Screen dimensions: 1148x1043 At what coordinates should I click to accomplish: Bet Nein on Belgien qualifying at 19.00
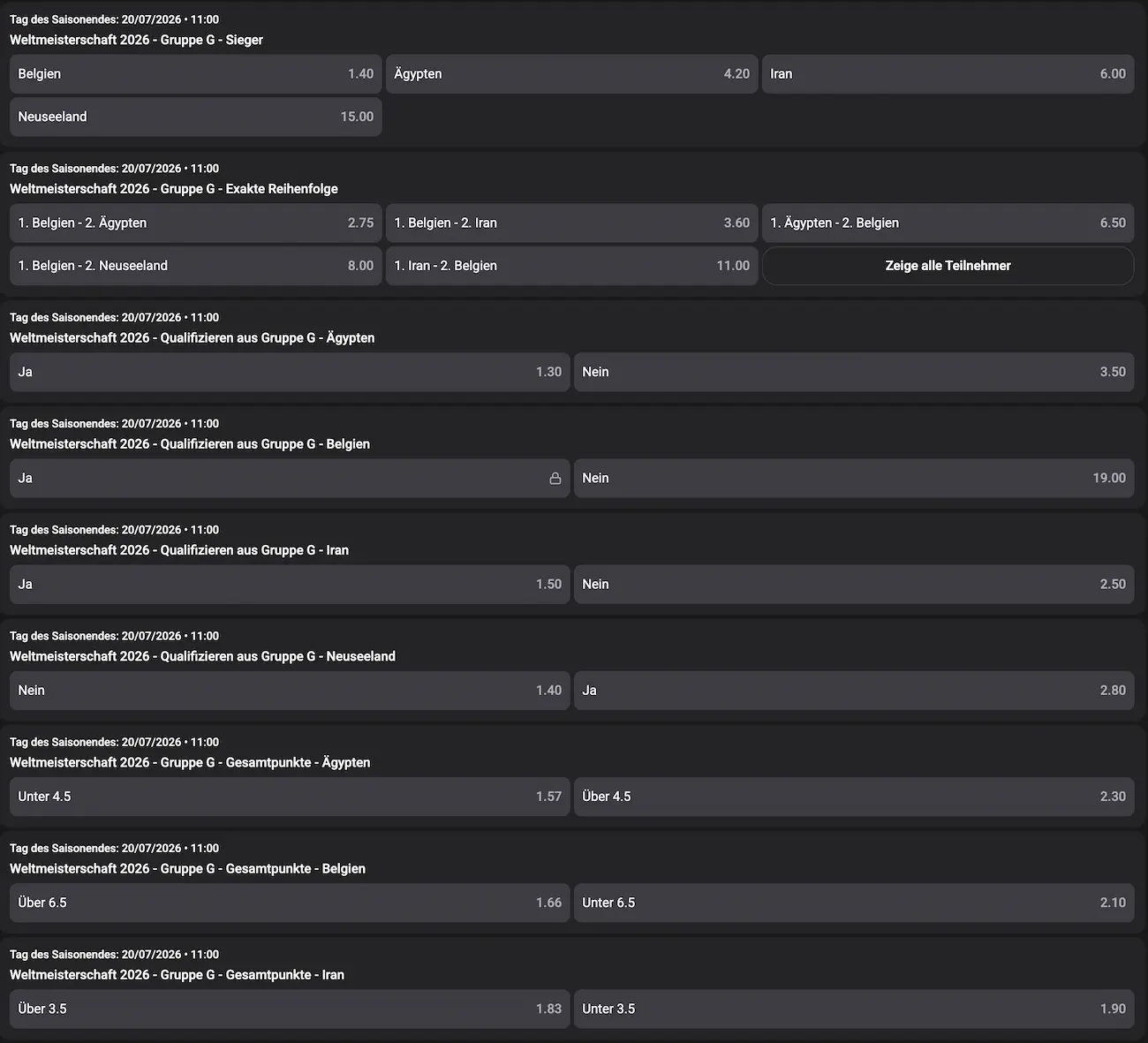coord(854,479)
